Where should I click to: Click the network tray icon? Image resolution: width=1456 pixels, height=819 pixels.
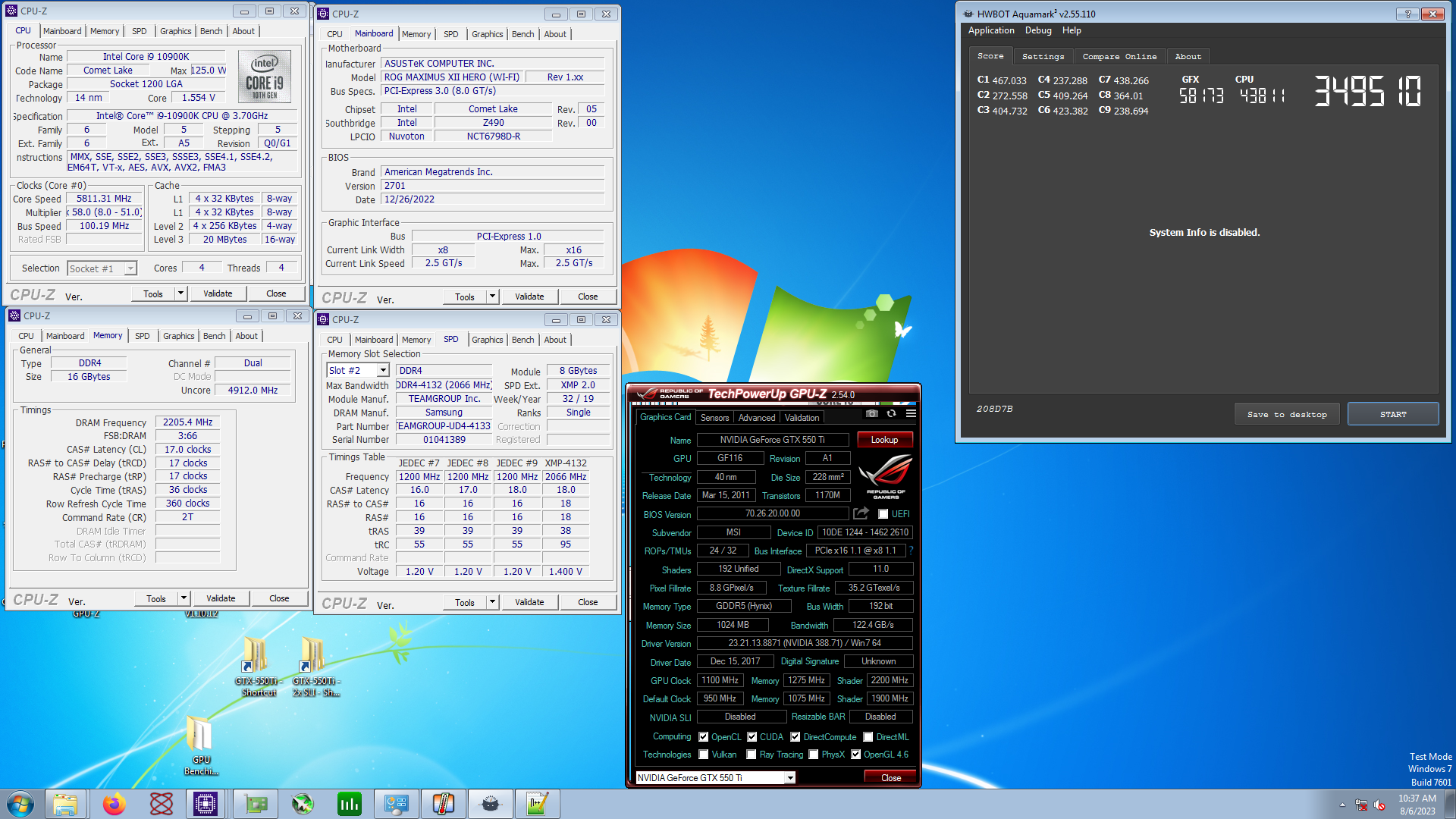1361,805
